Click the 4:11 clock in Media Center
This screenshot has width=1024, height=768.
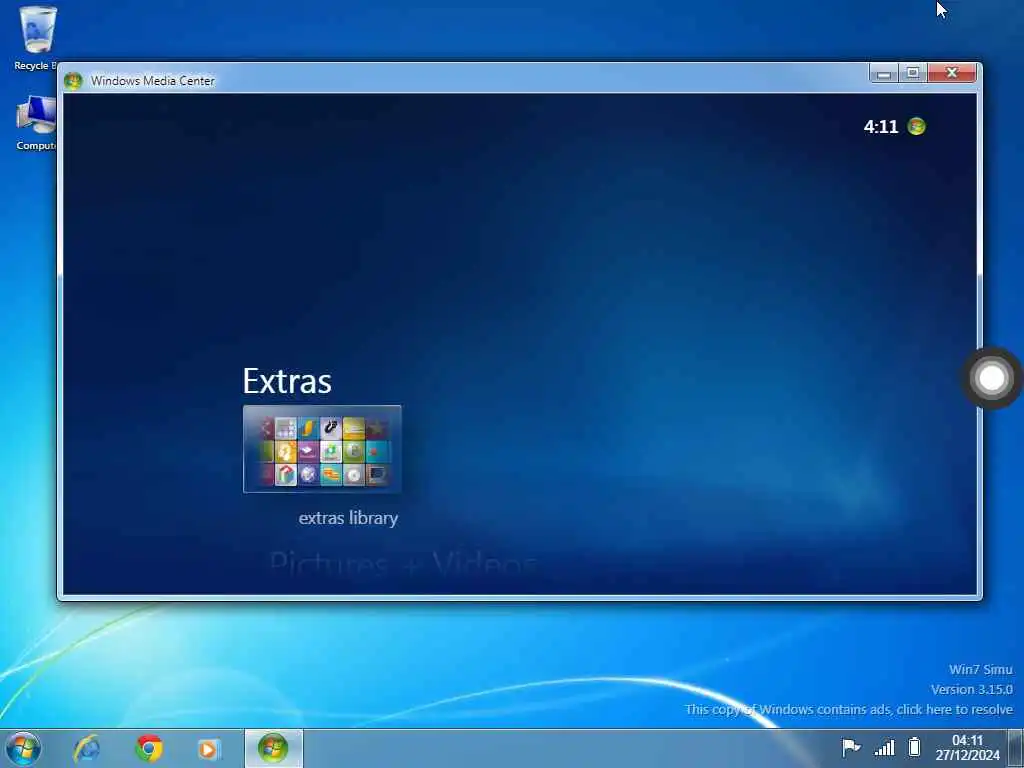pyautogui.click(x=881, y=127)
